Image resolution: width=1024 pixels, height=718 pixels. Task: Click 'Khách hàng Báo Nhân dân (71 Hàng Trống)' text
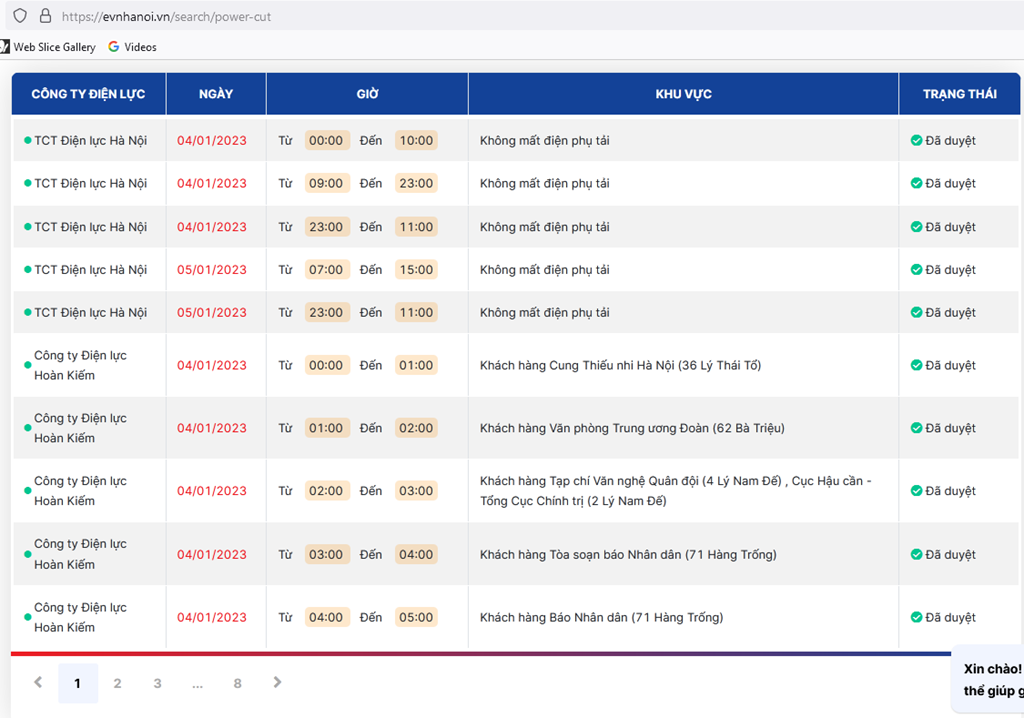pyautogui.click(x=601, y=617)
